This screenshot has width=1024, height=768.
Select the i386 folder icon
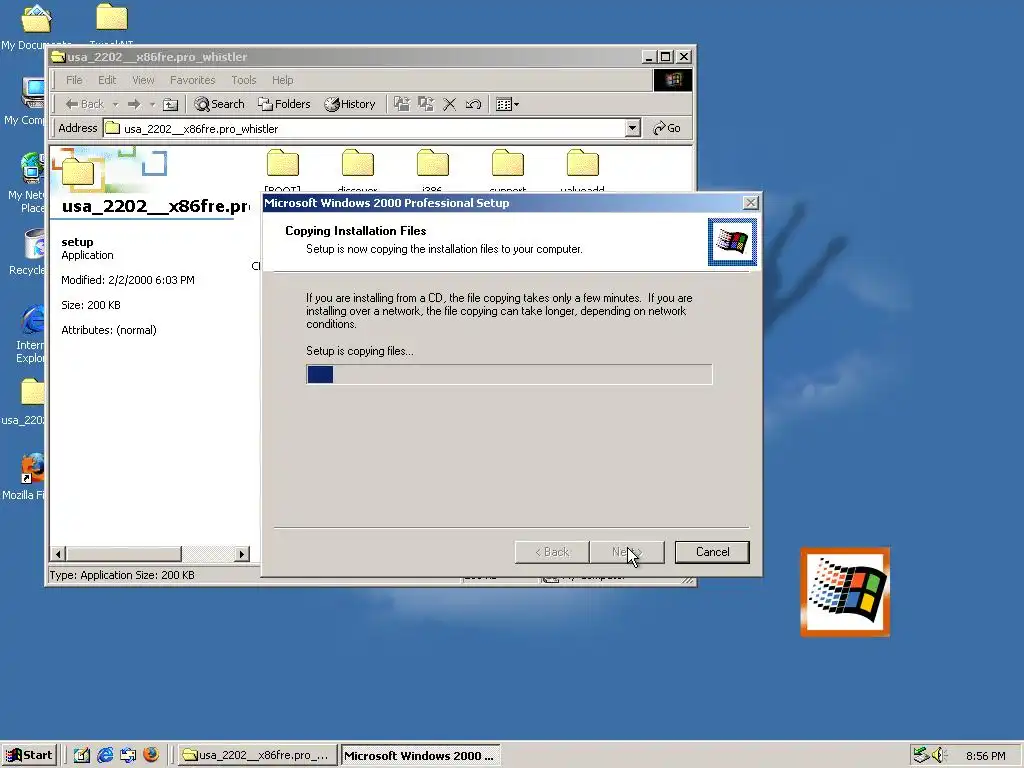[433, 163]
